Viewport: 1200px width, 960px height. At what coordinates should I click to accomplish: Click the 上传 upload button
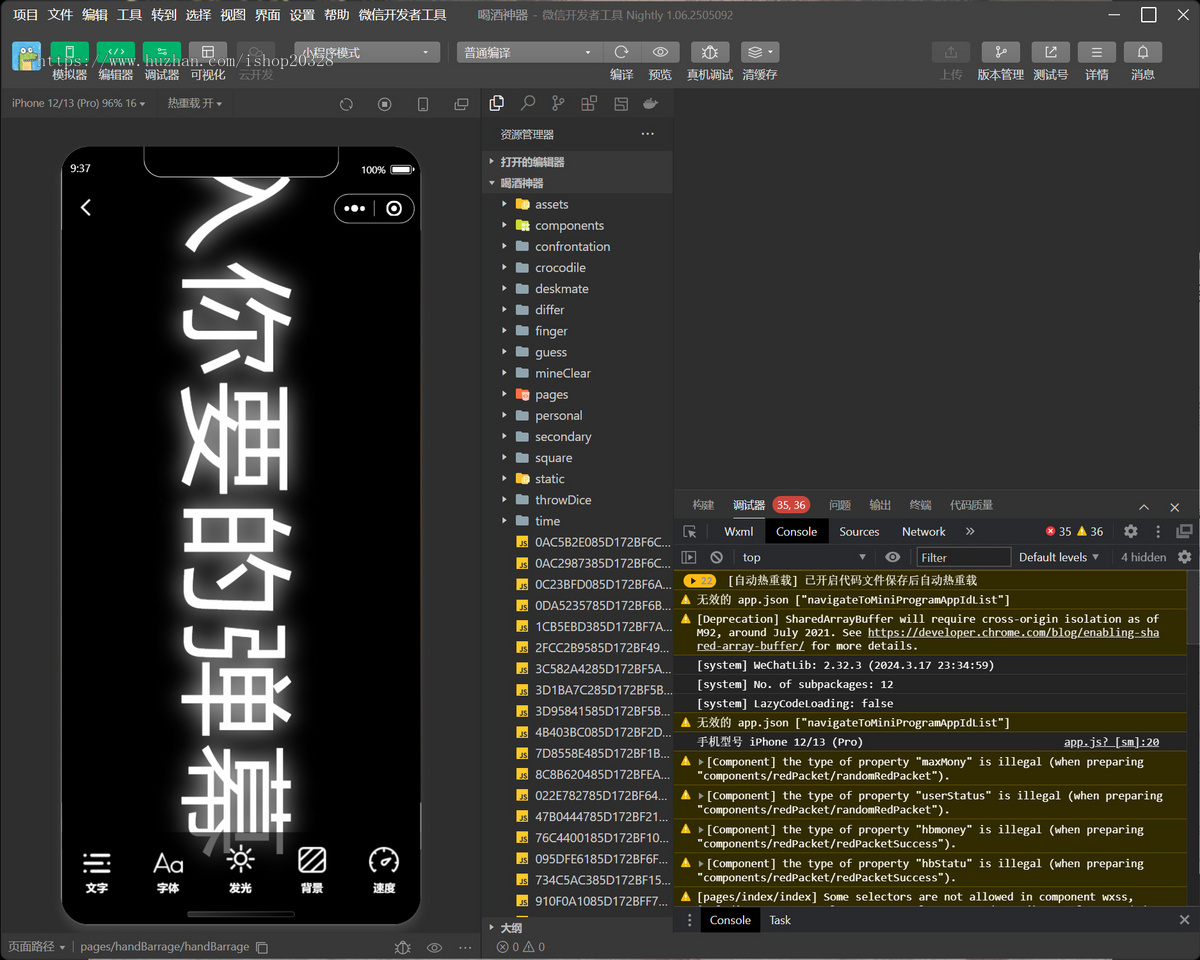click(x=951, y=52)
